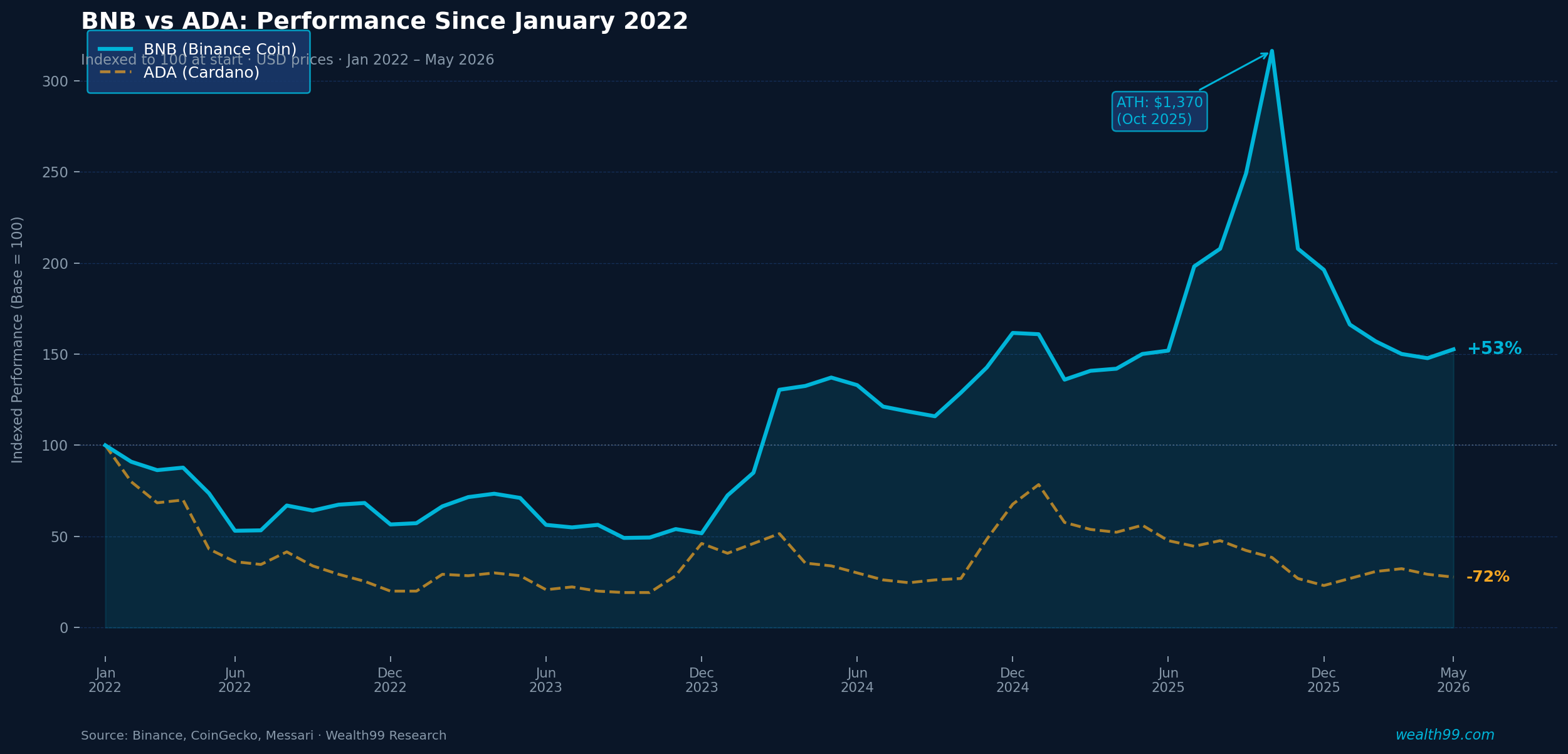Click the x-axis label 'Dec 2025'
The width and height of the screenshot is (1568, 754).
[1323, 681]
